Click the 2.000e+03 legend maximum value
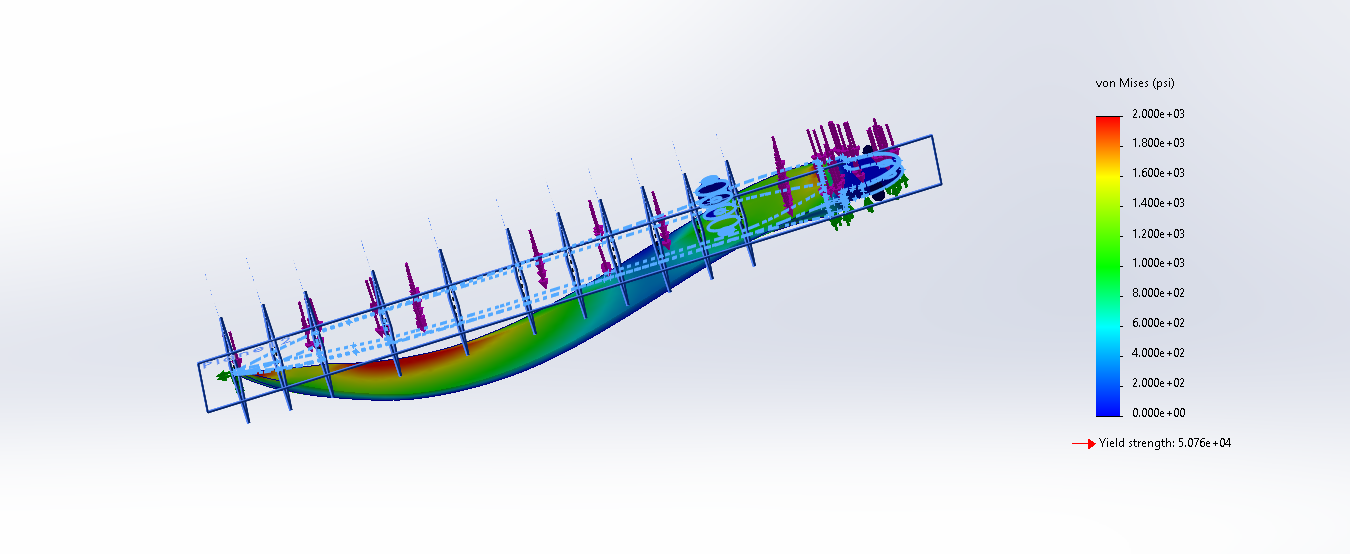The height and width of the screenshot is (554, 1350). coord(1158,113)
